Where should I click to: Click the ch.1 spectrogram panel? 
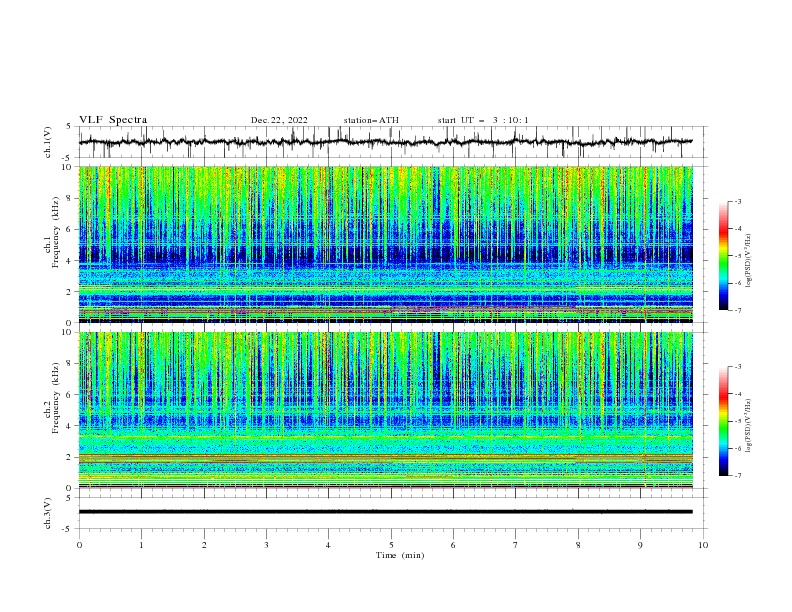tap(385, 244)
